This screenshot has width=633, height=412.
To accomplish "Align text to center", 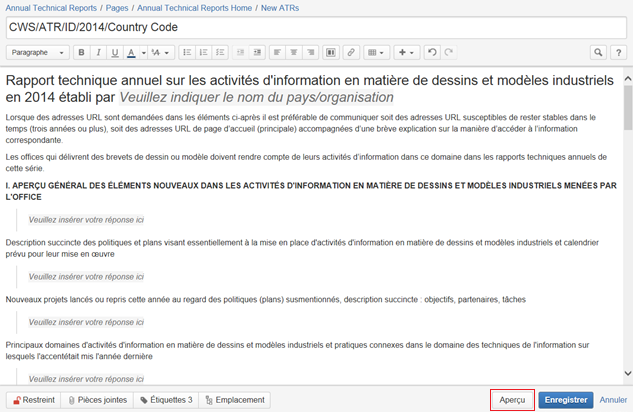I will click(294, 52).
